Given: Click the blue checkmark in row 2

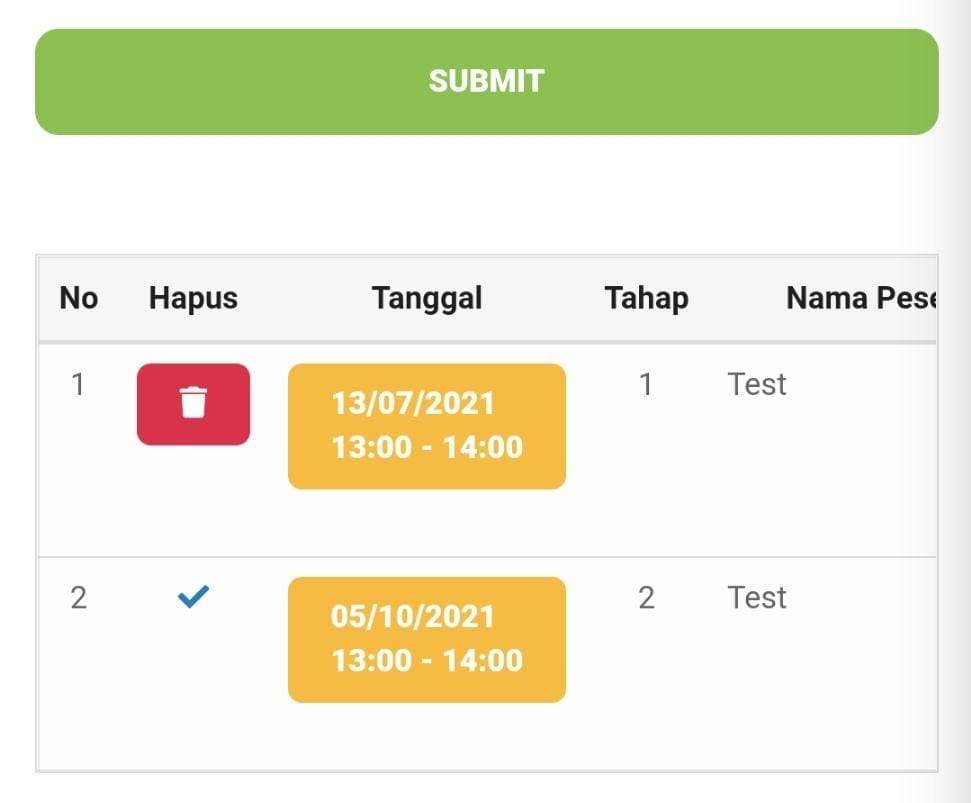Looking at the screenshot, I should [192, 597].
